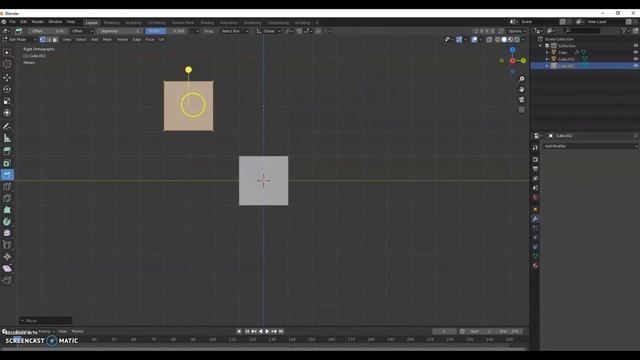Select the Transform tool

7,113
